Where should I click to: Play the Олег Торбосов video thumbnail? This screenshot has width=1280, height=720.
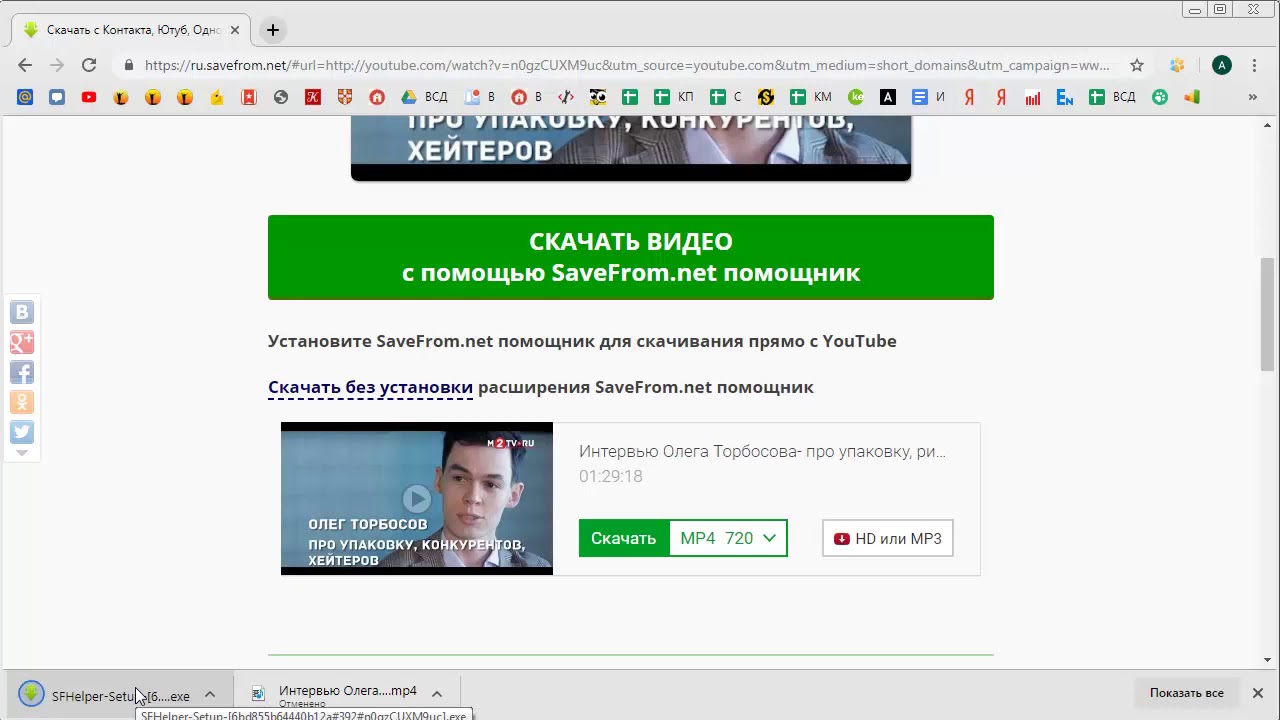[x=416, y=498]
